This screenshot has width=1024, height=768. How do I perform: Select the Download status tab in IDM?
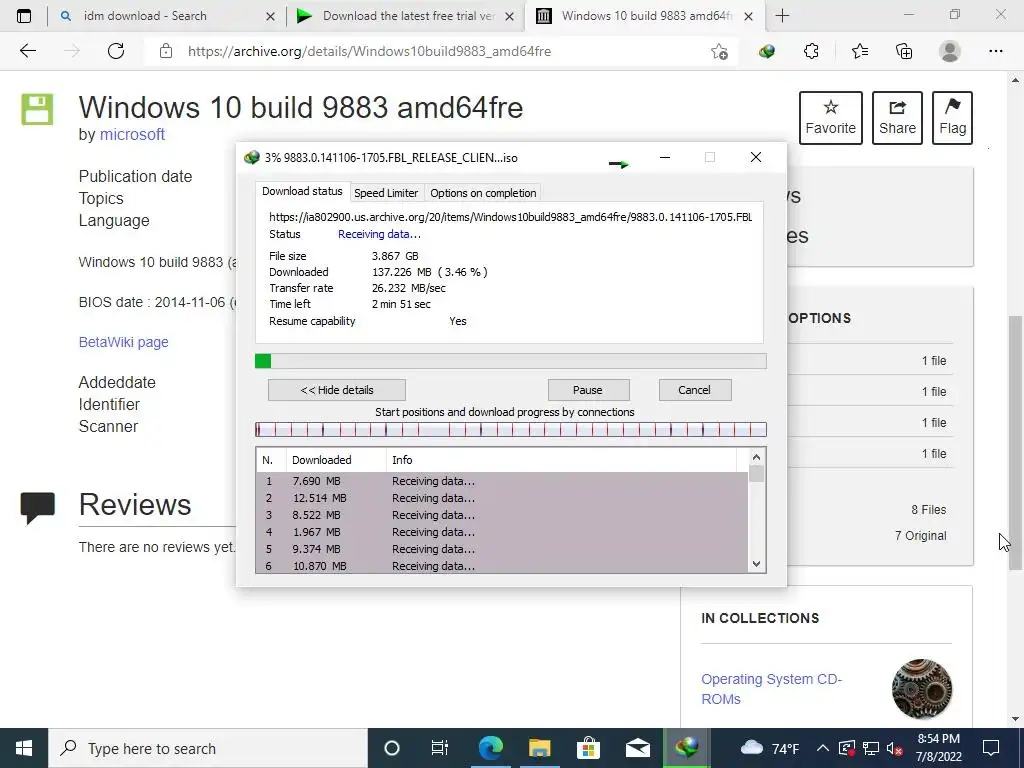pos(302,191)
